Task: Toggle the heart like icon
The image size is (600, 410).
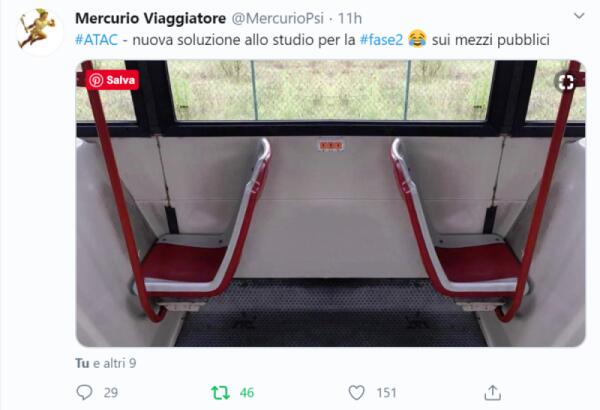Action: click(x=356, y=392)
